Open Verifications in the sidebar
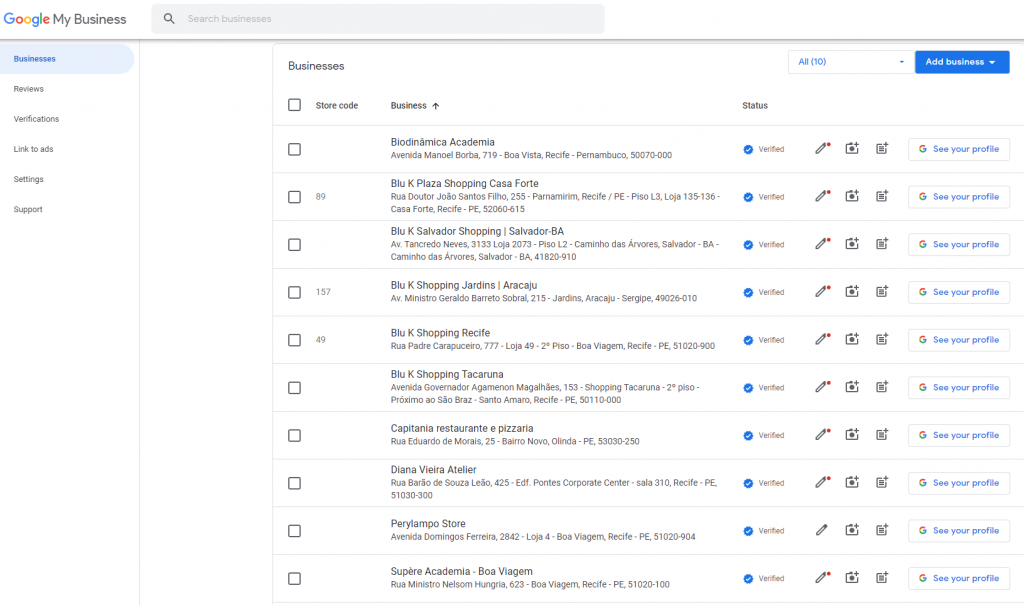Screen dimensions: 1024x605 coord(37,119)
